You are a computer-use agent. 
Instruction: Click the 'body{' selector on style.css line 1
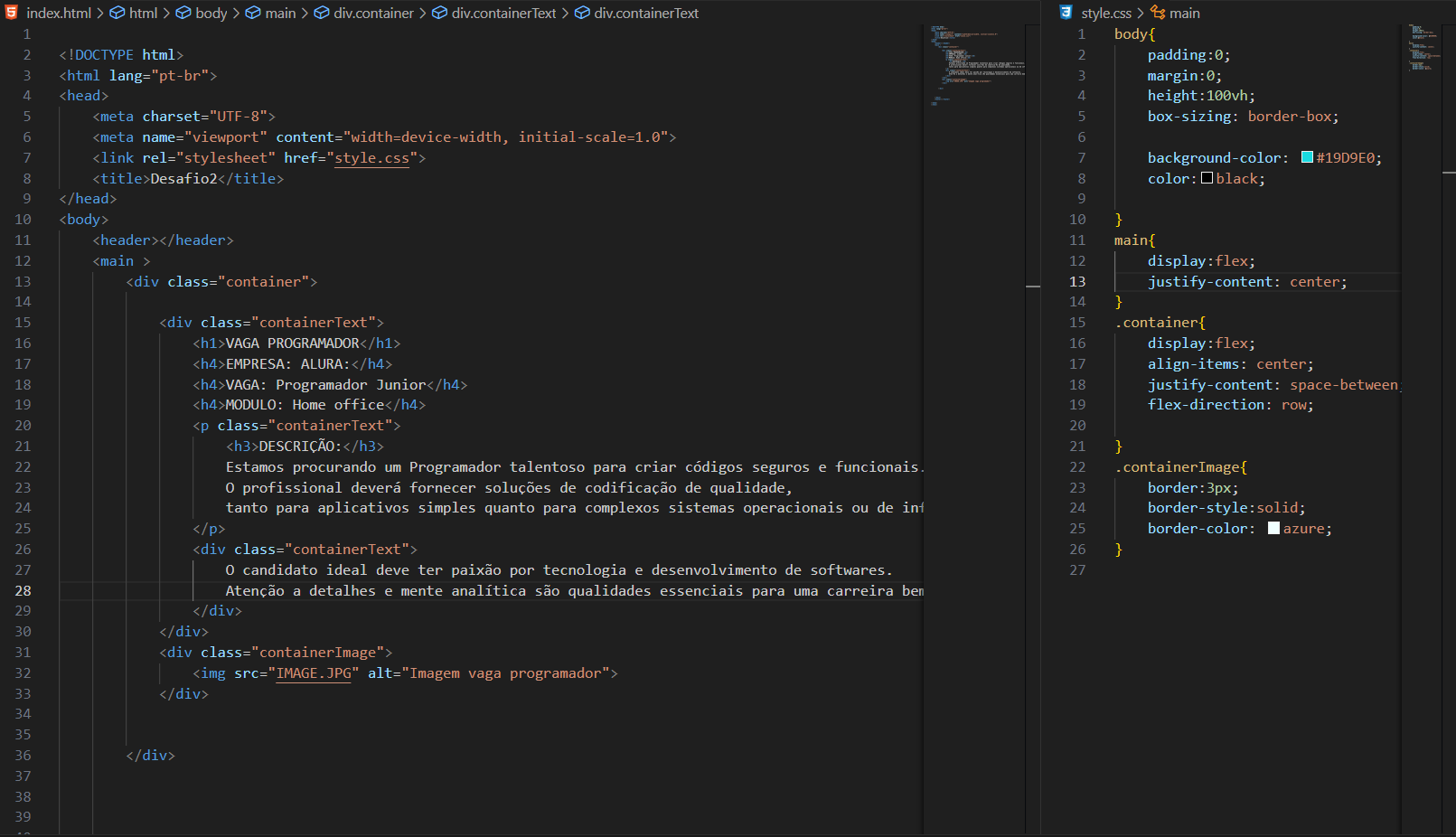pos(1135,34)
